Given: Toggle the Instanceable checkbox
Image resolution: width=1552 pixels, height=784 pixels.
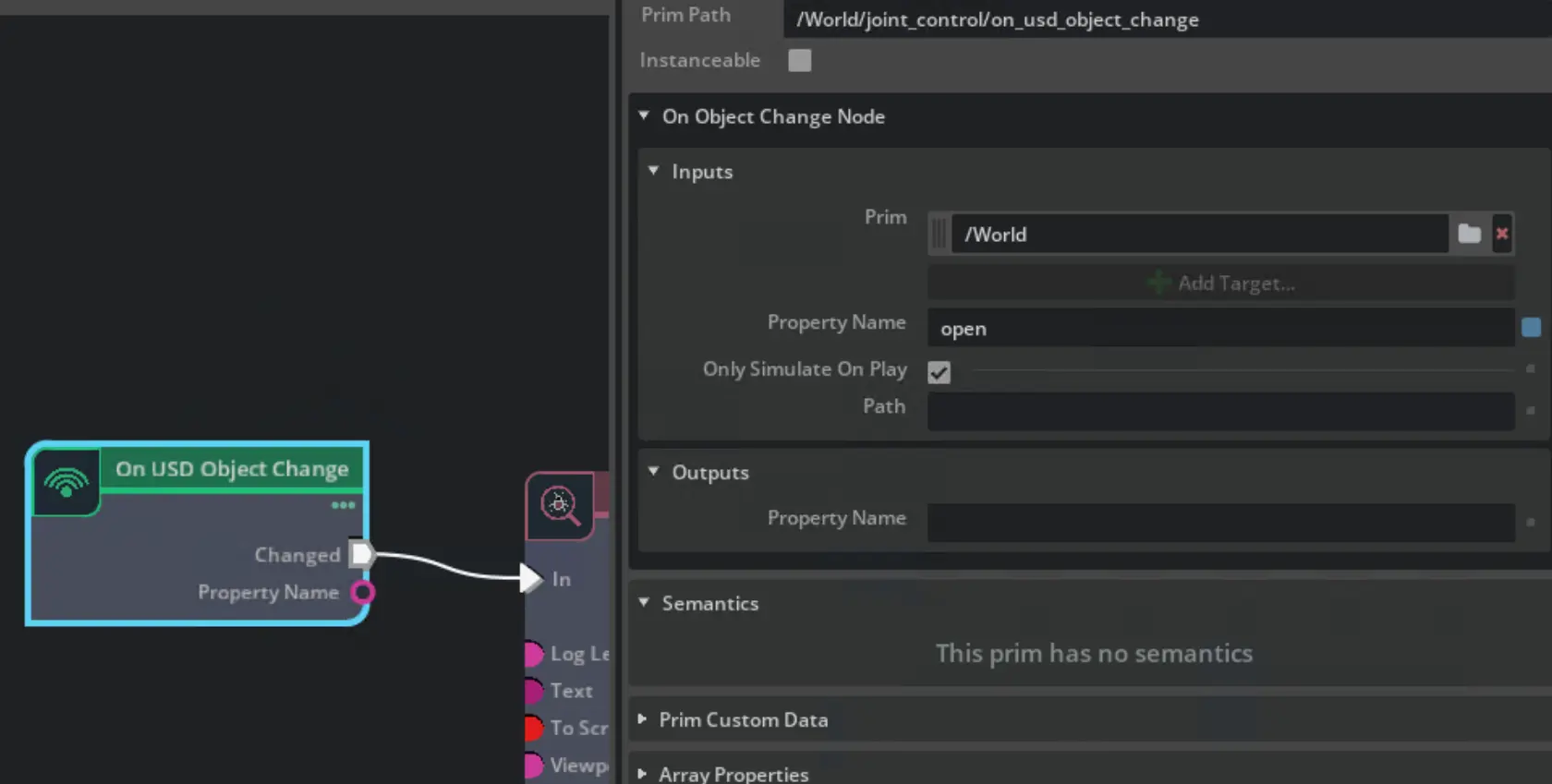Looking at the screenshot, I should [800, 60].
